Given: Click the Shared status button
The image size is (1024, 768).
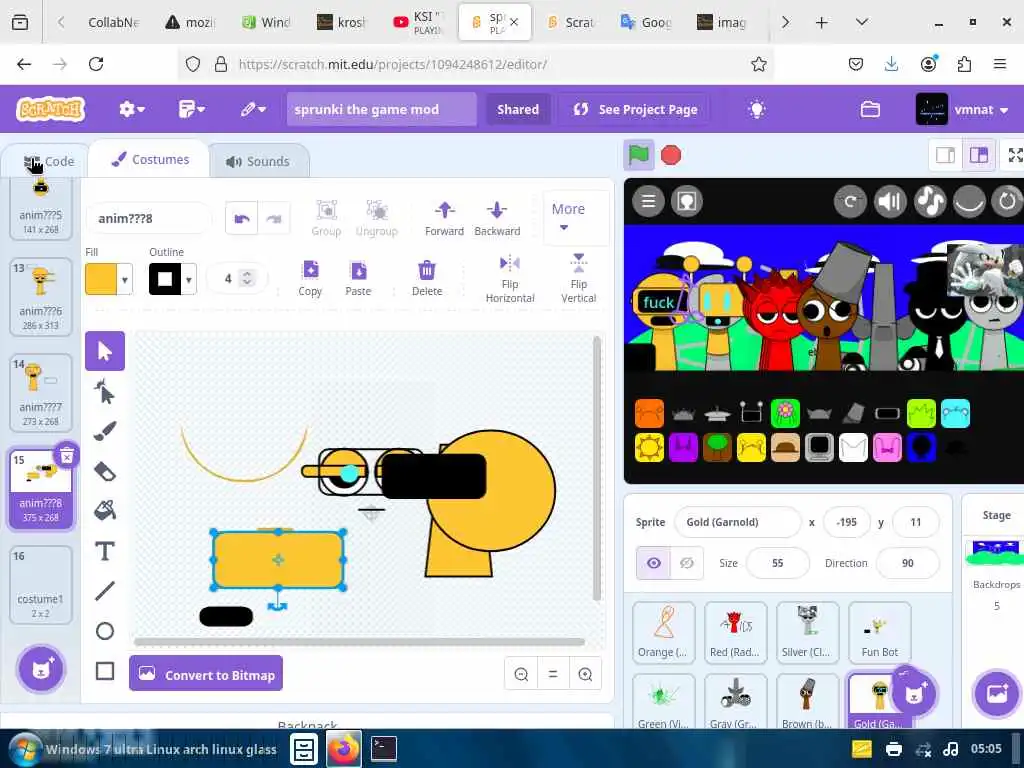Looking at the screenshot, I should click(518, 110).
